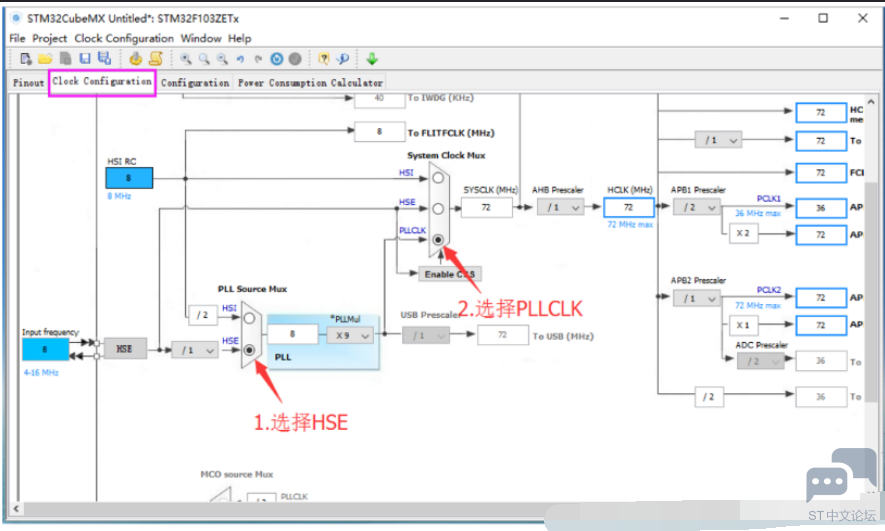Open the help question mark icon
Screen dimensions: 885x531
click(324, 59)
